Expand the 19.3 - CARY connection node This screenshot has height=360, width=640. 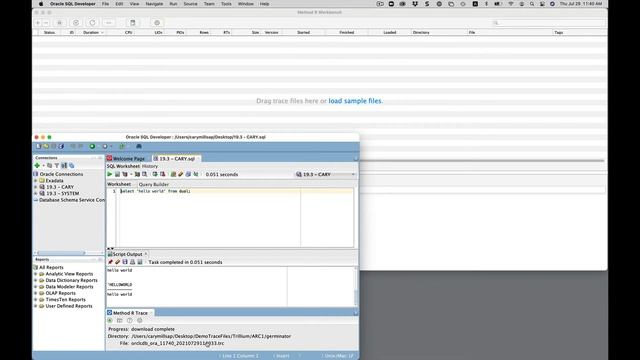click(x=36, y=187)
